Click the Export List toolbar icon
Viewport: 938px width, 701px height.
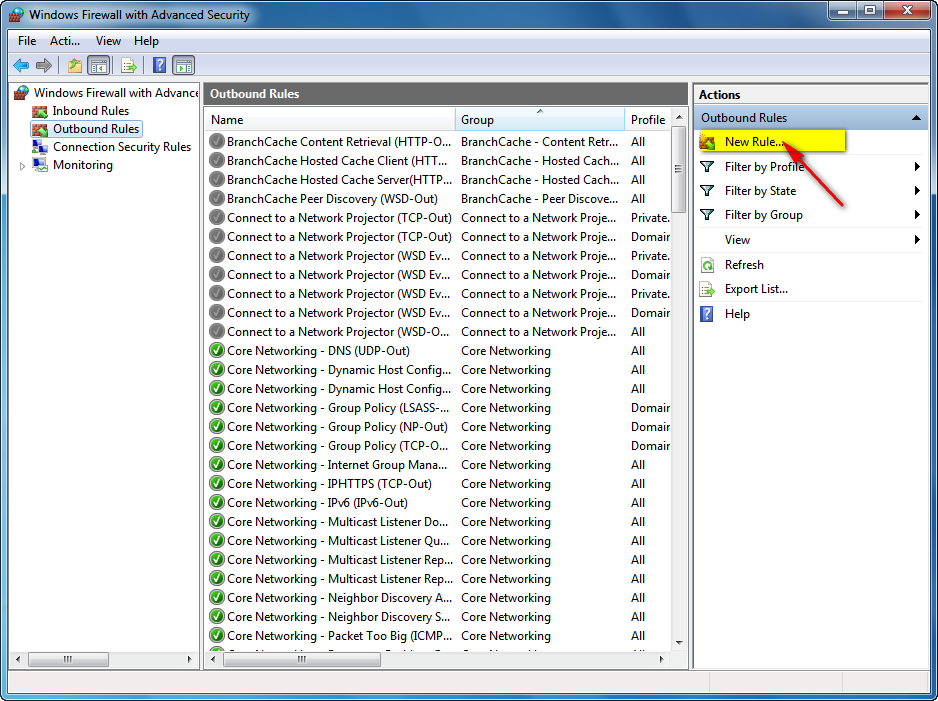129,65
